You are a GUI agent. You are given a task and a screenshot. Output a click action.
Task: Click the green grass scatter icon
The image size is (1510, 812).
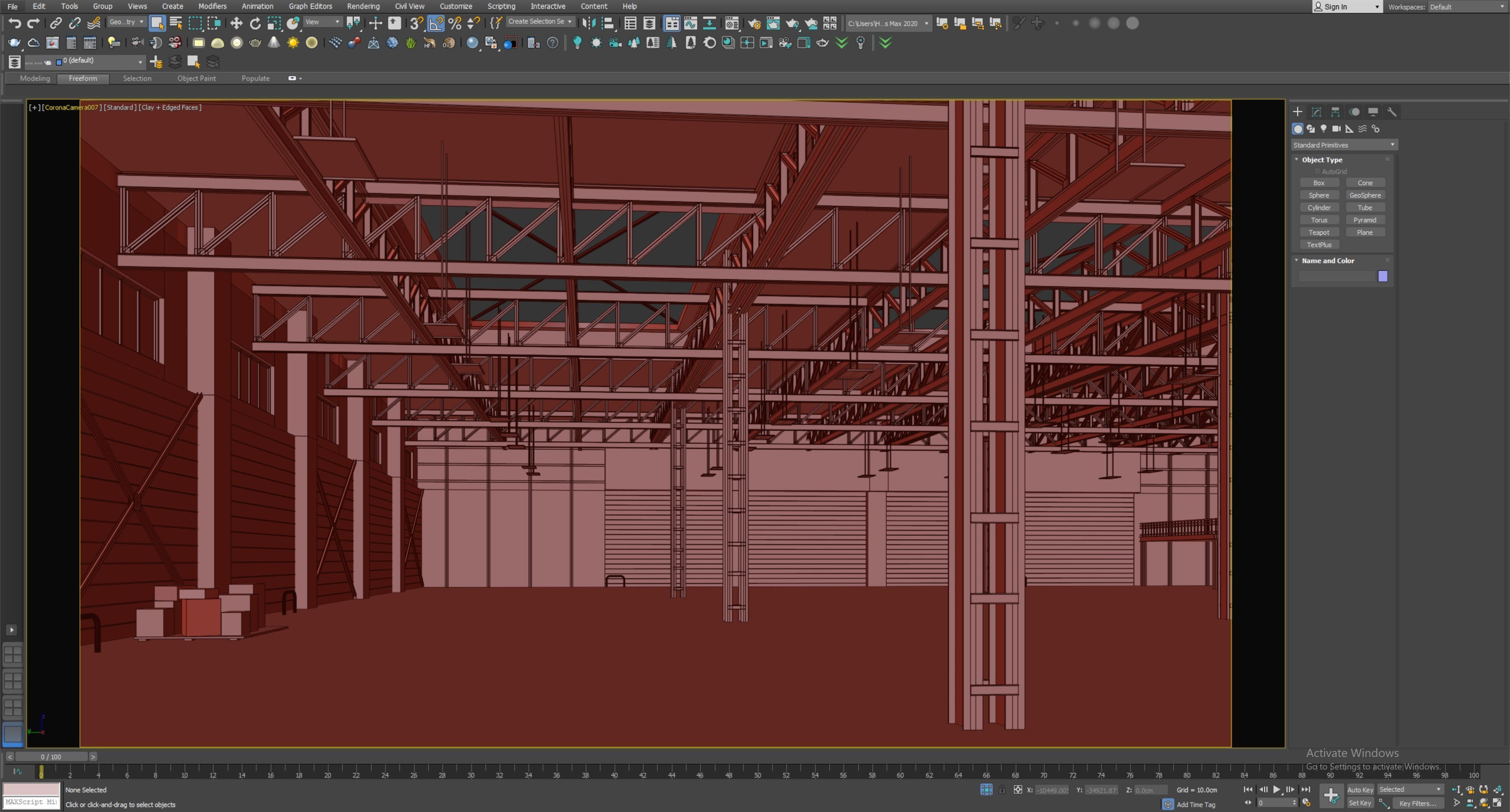coord(411,43)
